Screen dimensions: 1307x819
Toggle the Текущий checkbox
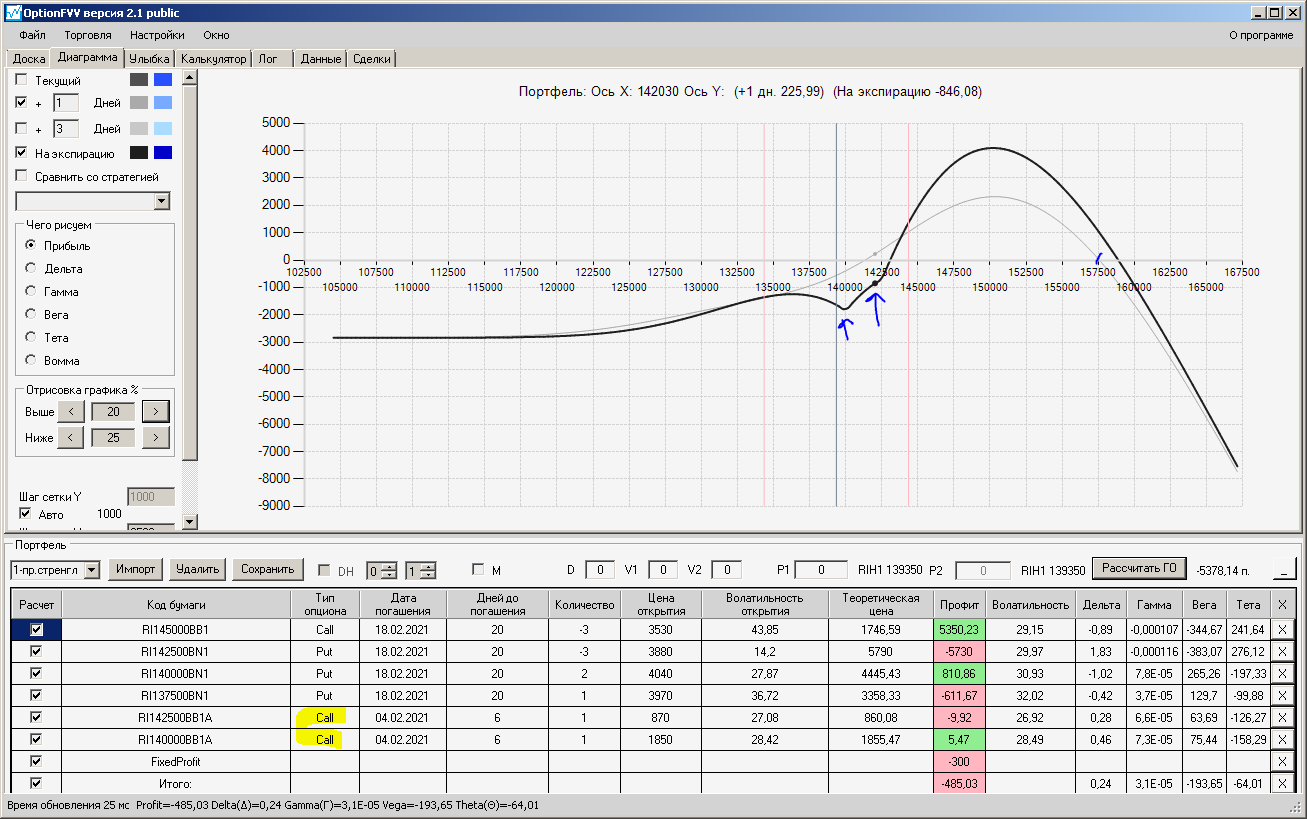tap(21, 80)
